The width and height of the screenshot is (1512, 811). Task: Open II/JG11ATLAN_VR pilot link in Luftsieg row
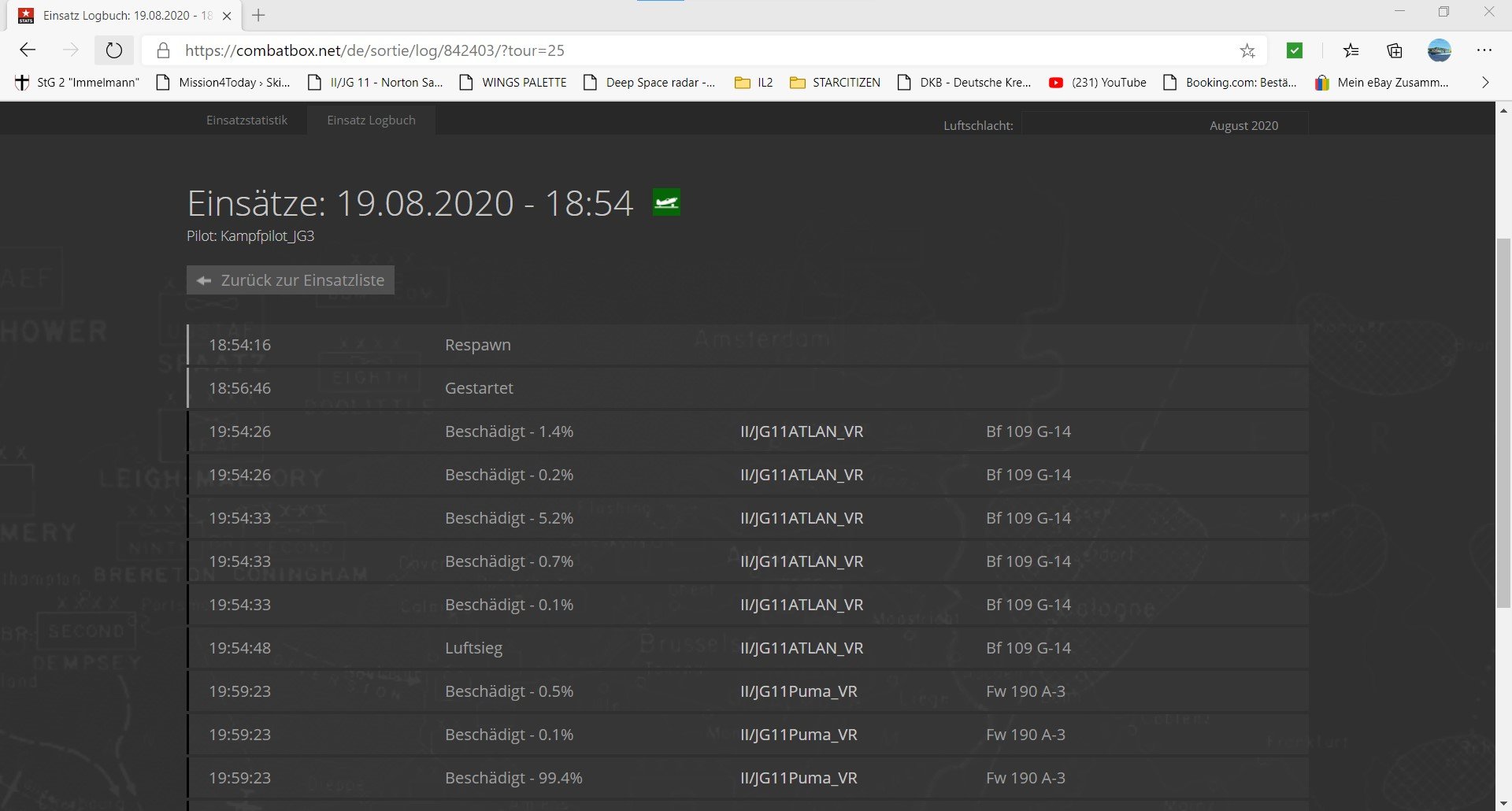[802, 648]
